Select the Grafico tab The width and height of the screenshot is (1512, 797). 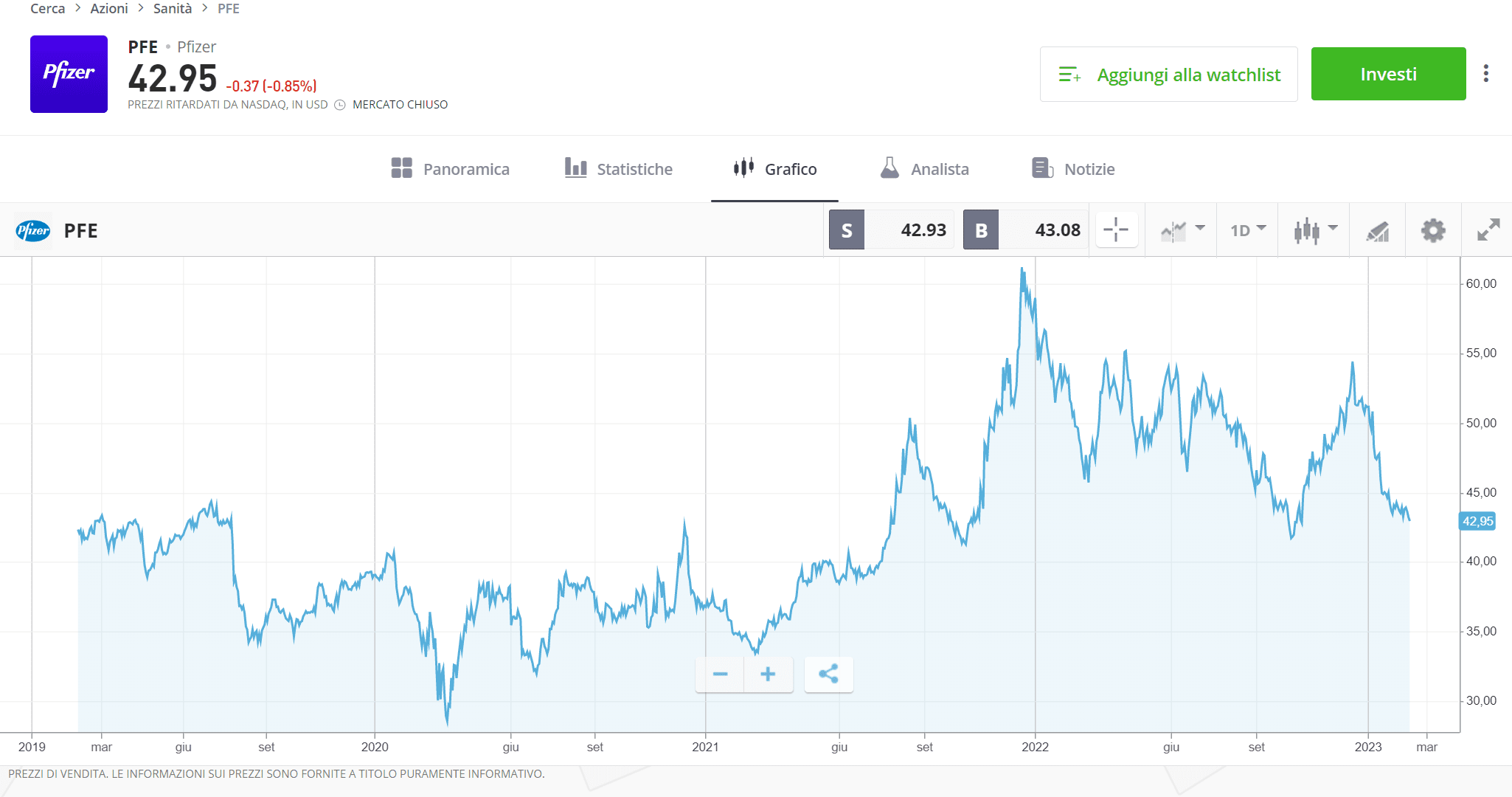click(774, 169)
